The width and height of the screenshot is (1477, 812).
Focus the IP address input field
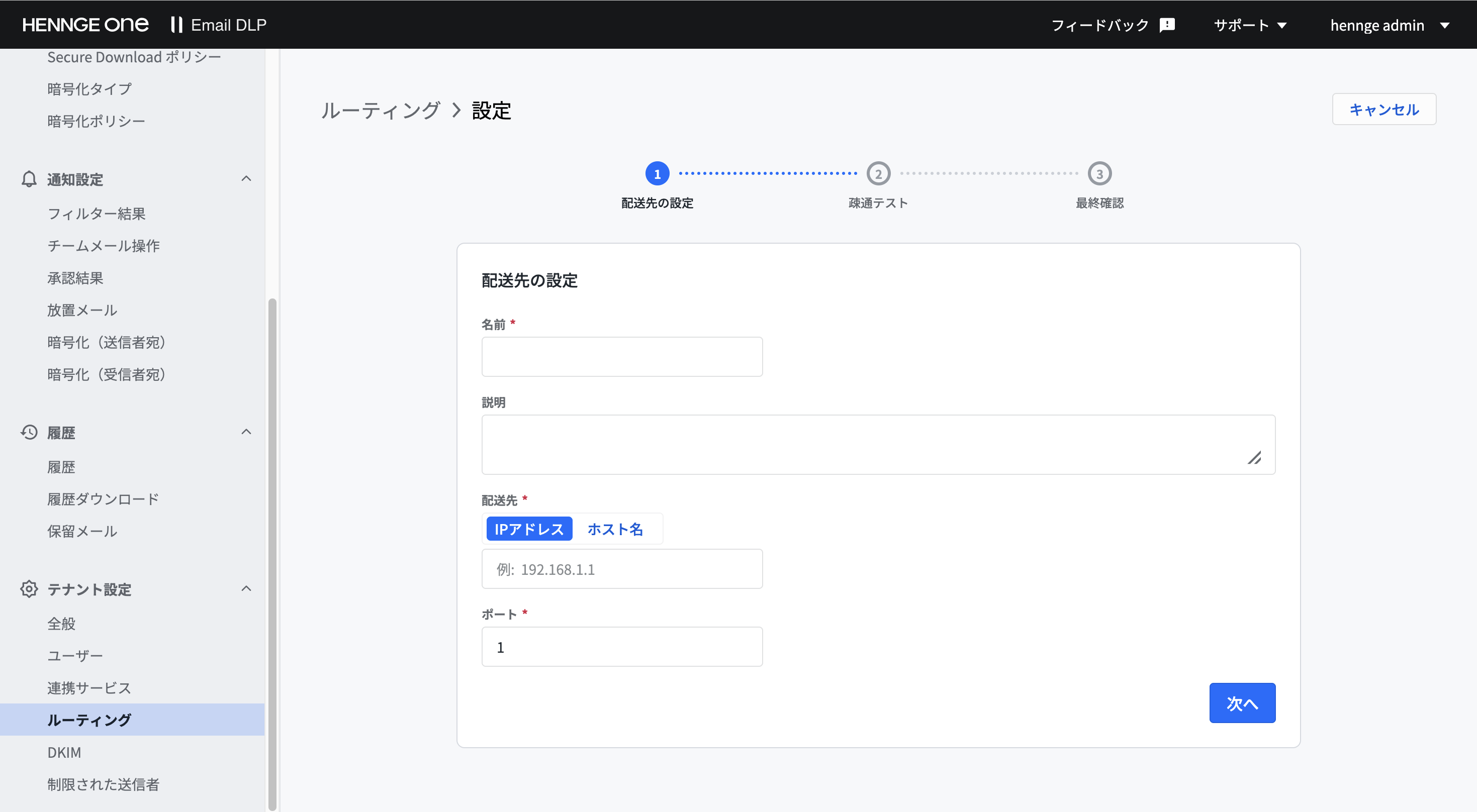click(x=622, y=569)
